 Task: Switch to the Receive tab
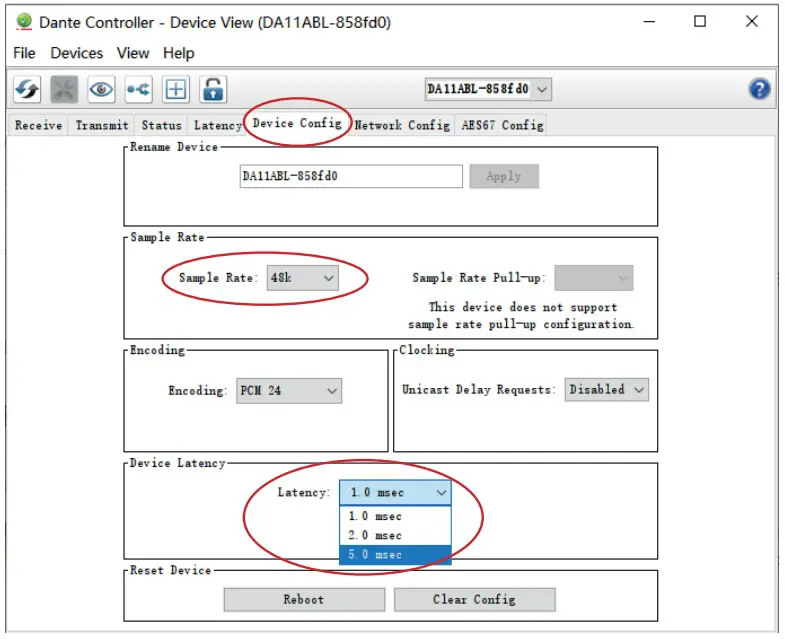tap(39, 125)
